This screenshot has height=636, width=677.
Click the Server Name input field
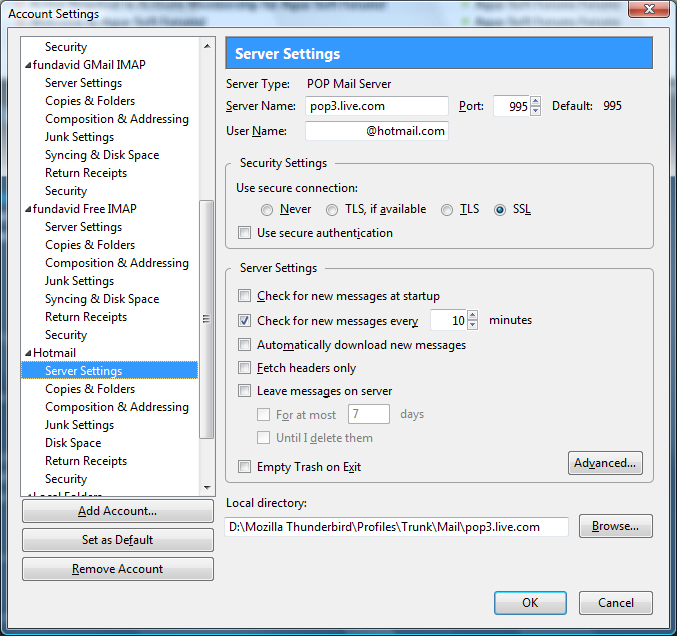[x=376, y=106]
